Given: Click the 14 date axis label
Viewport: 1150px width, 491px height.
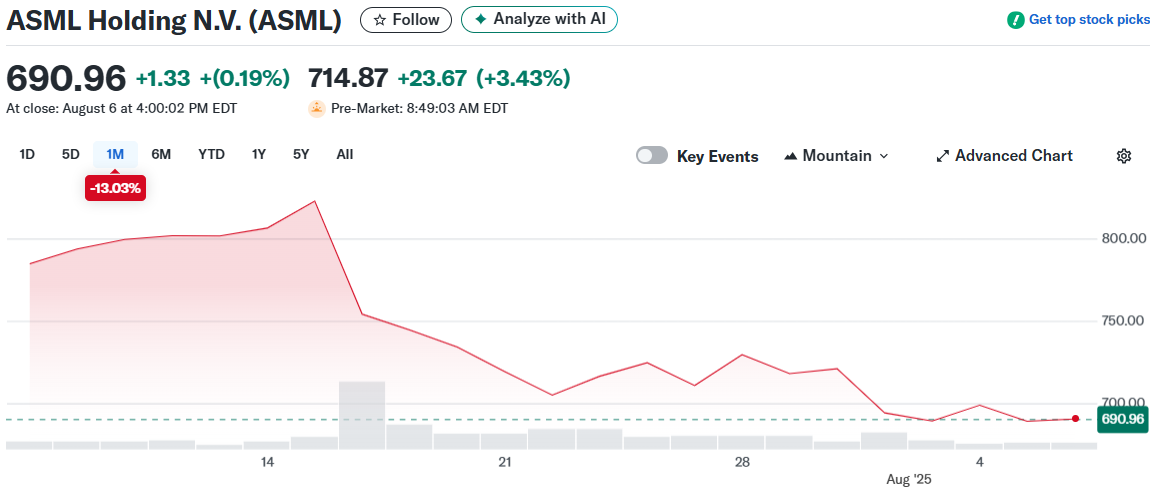Looking at the screenshot, I should [x=267, y=462].
